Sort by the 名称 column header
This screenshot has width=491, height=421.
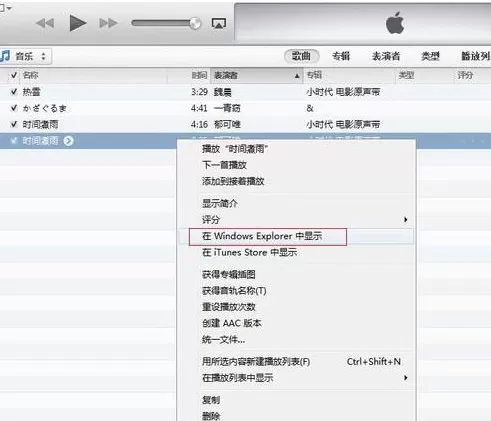point(93,75)
